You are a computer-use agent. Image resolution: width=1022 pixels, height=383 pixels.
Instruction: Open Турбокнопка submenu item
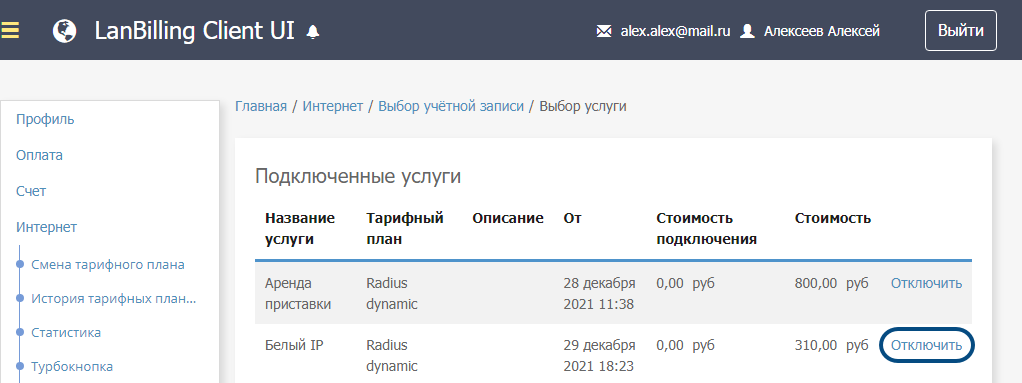click(72, 366)
